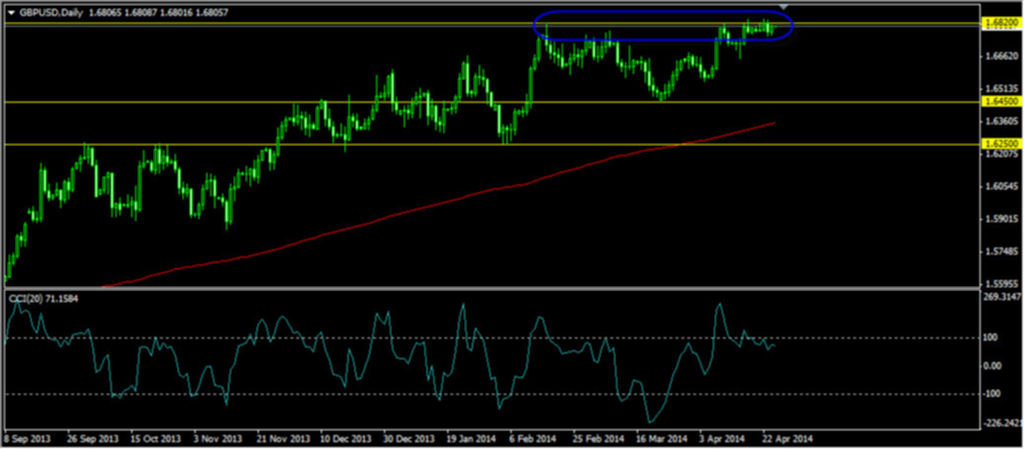Click the 1.60545 price scale value

1002,187
